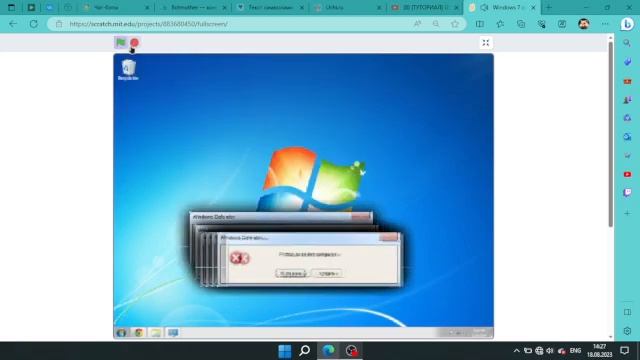Viewport: 640px width, 360px height.
Task: Open the volume control in tray
Action: pyautogui.click(x=549, y=351)
